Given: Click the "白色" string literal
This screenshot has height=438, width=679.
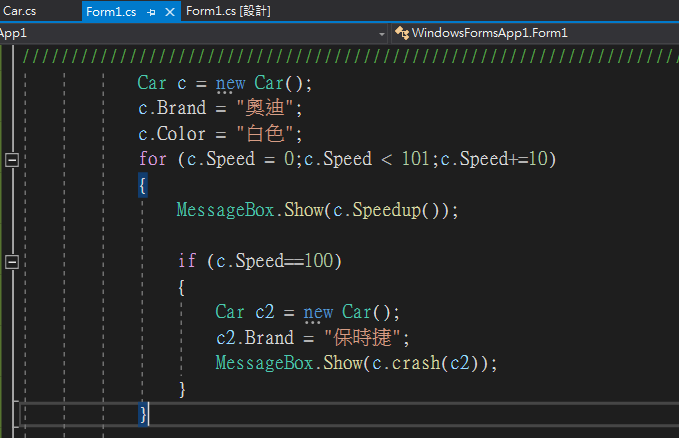Looking at the screenshot, I should coord(265,133).
